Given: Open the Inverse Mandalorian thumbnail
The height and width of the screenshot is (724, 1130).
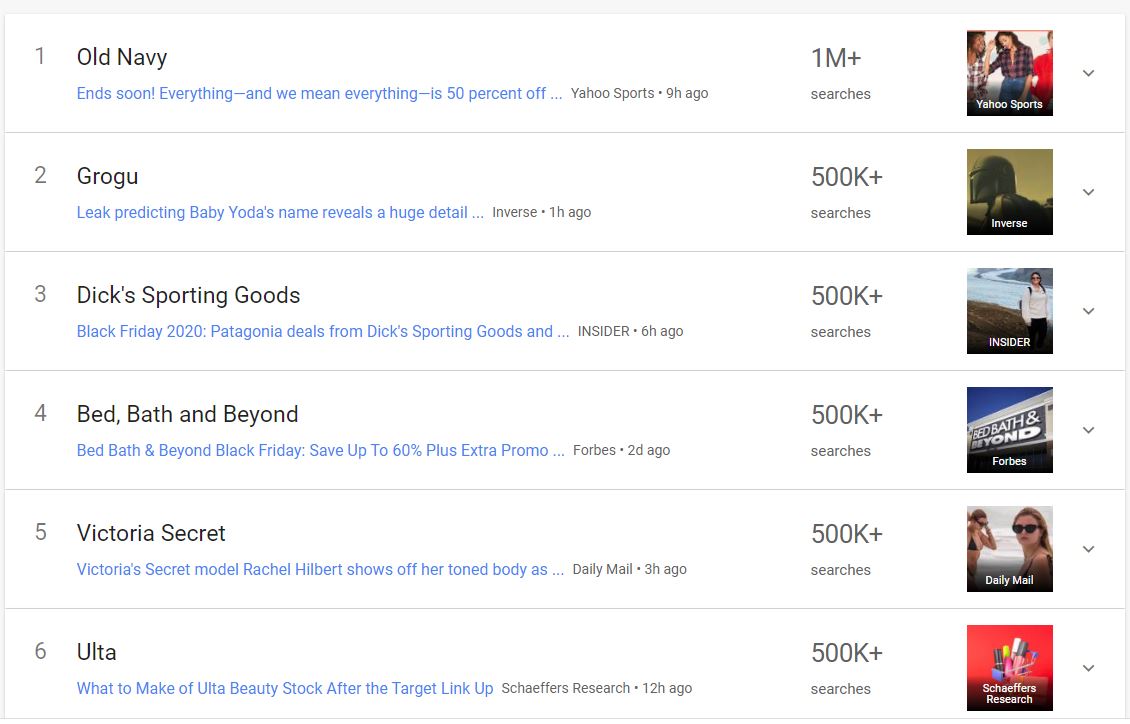Looking at the screenshot, I should [1009, 192].
